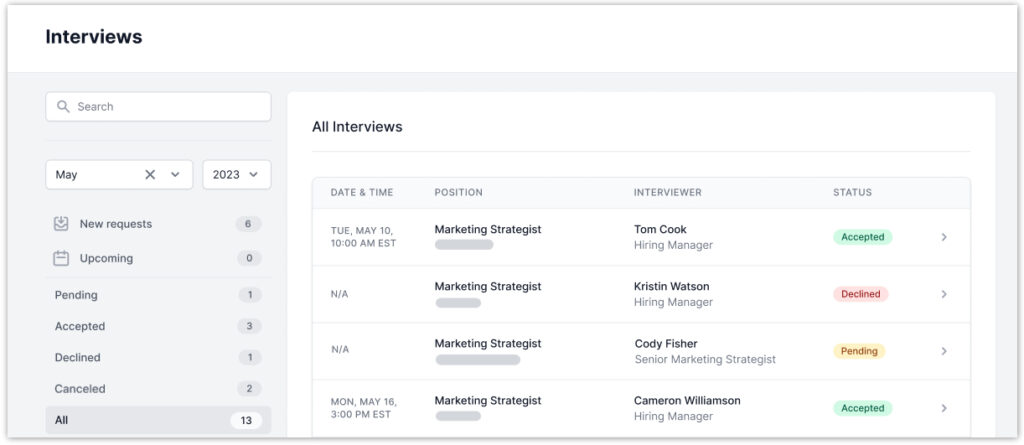Type in the Search field

(165, 107)
